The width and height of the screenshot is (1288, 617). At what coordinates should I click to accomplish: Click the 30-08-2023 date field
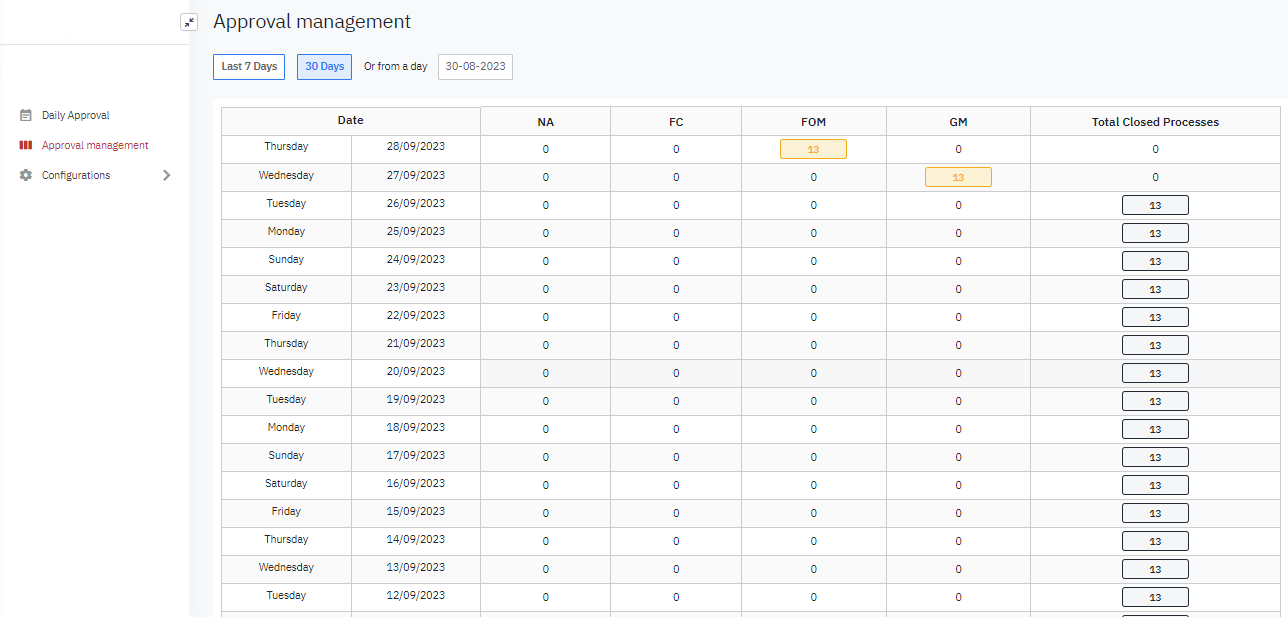[474, 67]
